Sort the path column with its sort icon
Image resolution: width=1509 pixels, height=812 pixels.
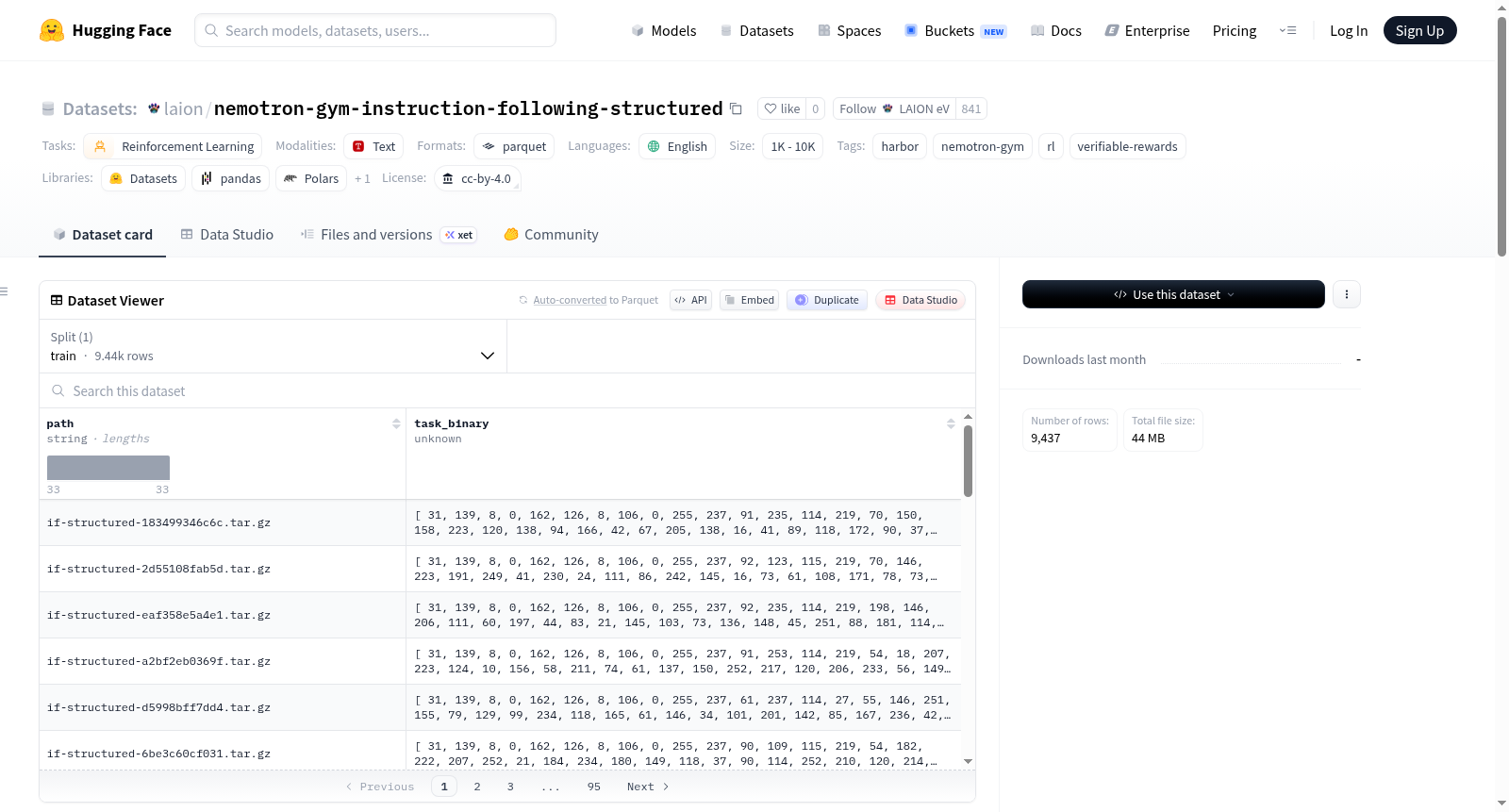pyautogui.click(x=396, y=424)
